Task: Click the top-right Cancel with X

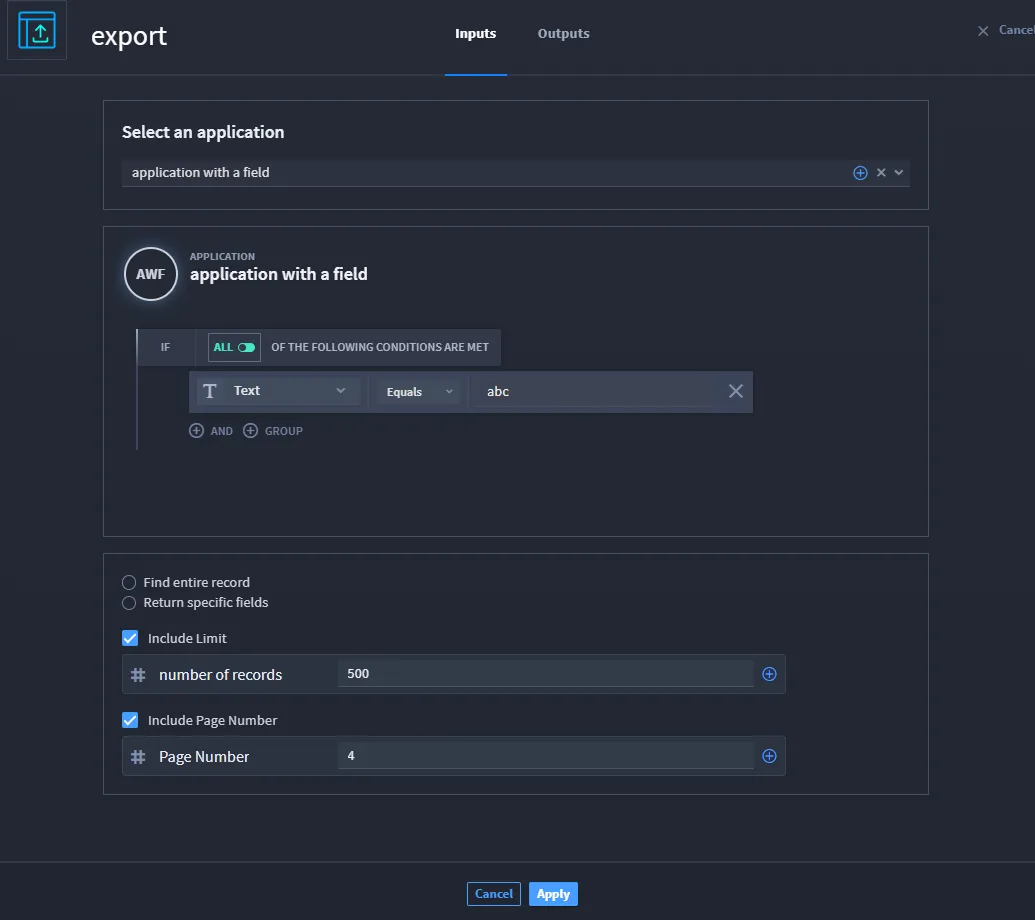Action: [1005, 30]
